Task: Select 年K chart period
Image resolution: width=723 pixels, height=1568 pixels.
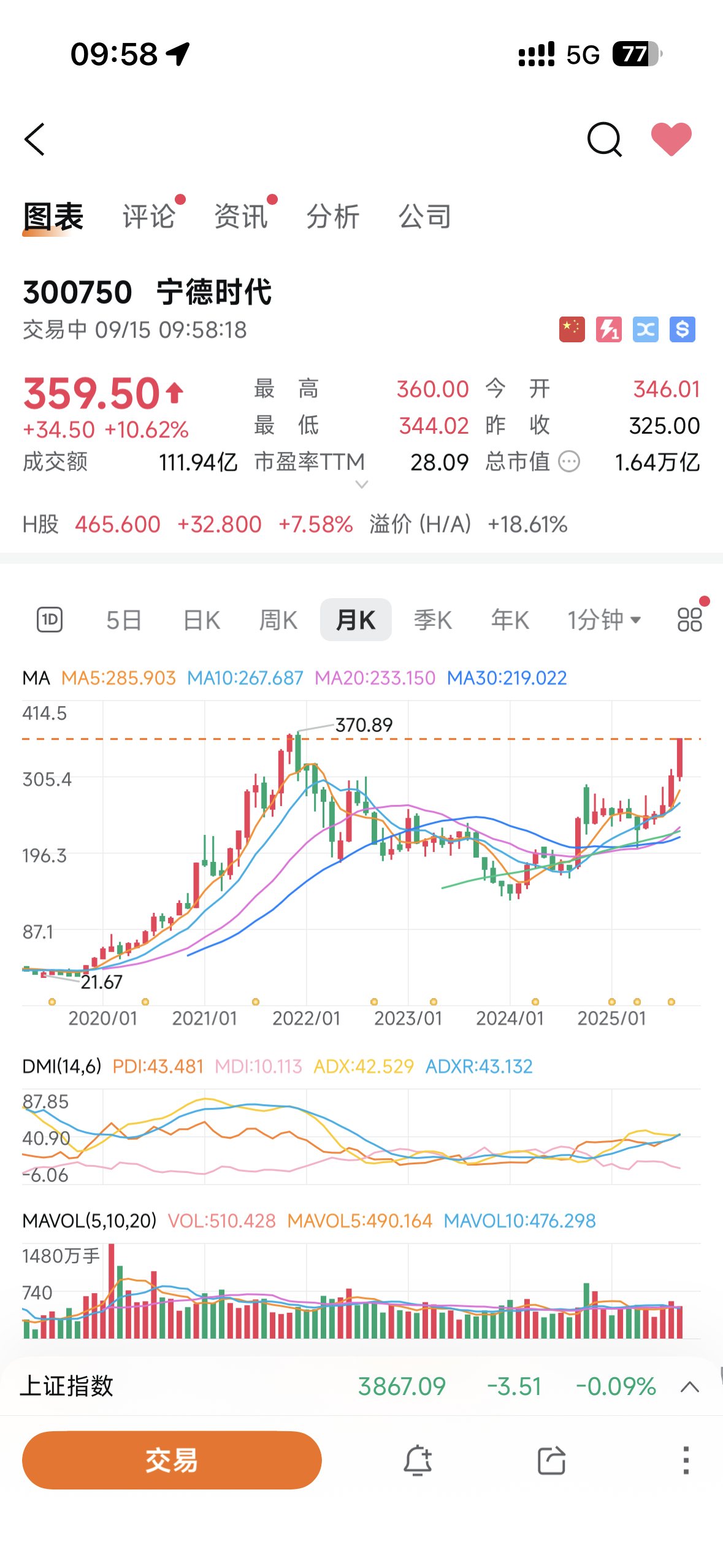Action: click(x=510, y=620)
